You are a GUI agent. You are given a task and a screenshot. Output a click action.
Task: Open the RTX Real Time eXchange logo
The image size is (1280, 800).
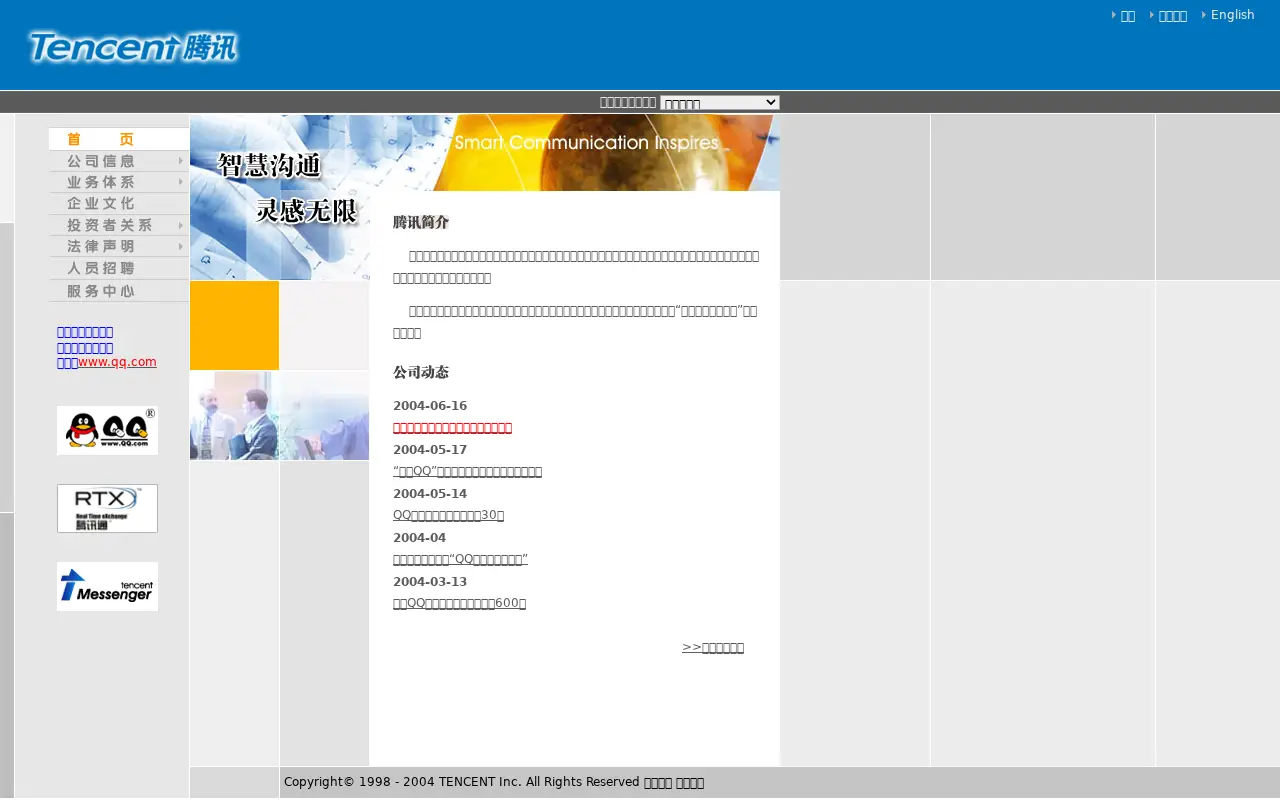(x=107, y=508)
